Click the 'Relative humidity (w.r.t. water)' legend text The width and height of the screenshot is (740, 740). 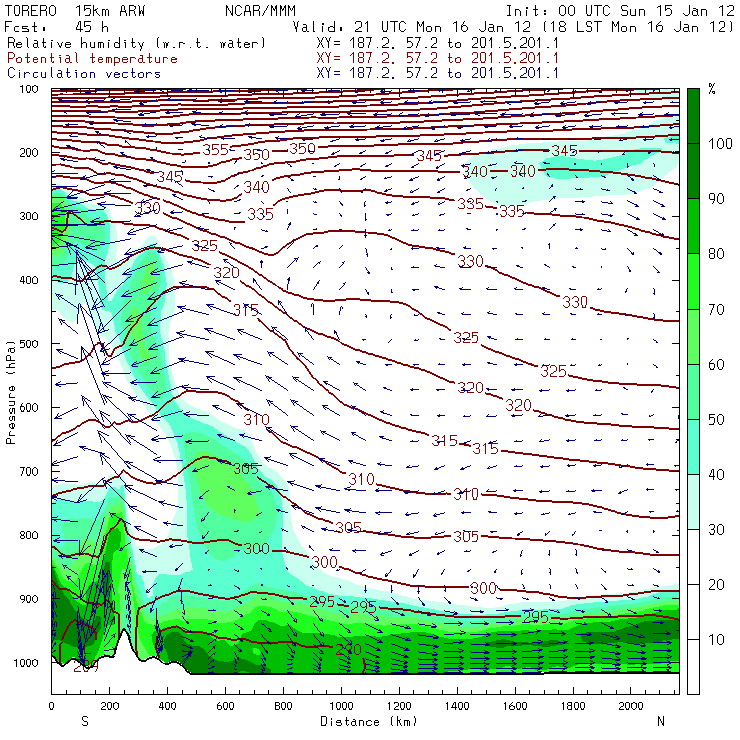[x=136, y=43]
